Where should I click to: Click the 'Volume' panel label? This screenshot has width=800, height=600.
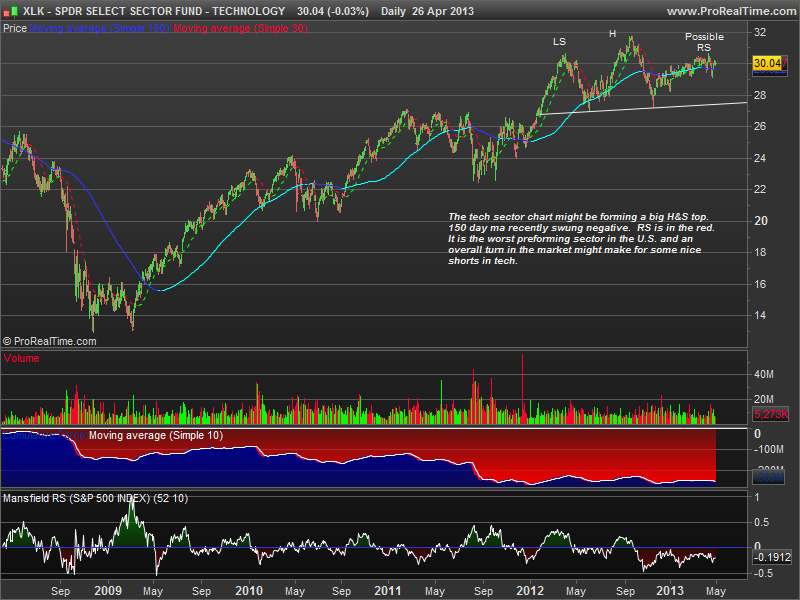click(21, 358)
